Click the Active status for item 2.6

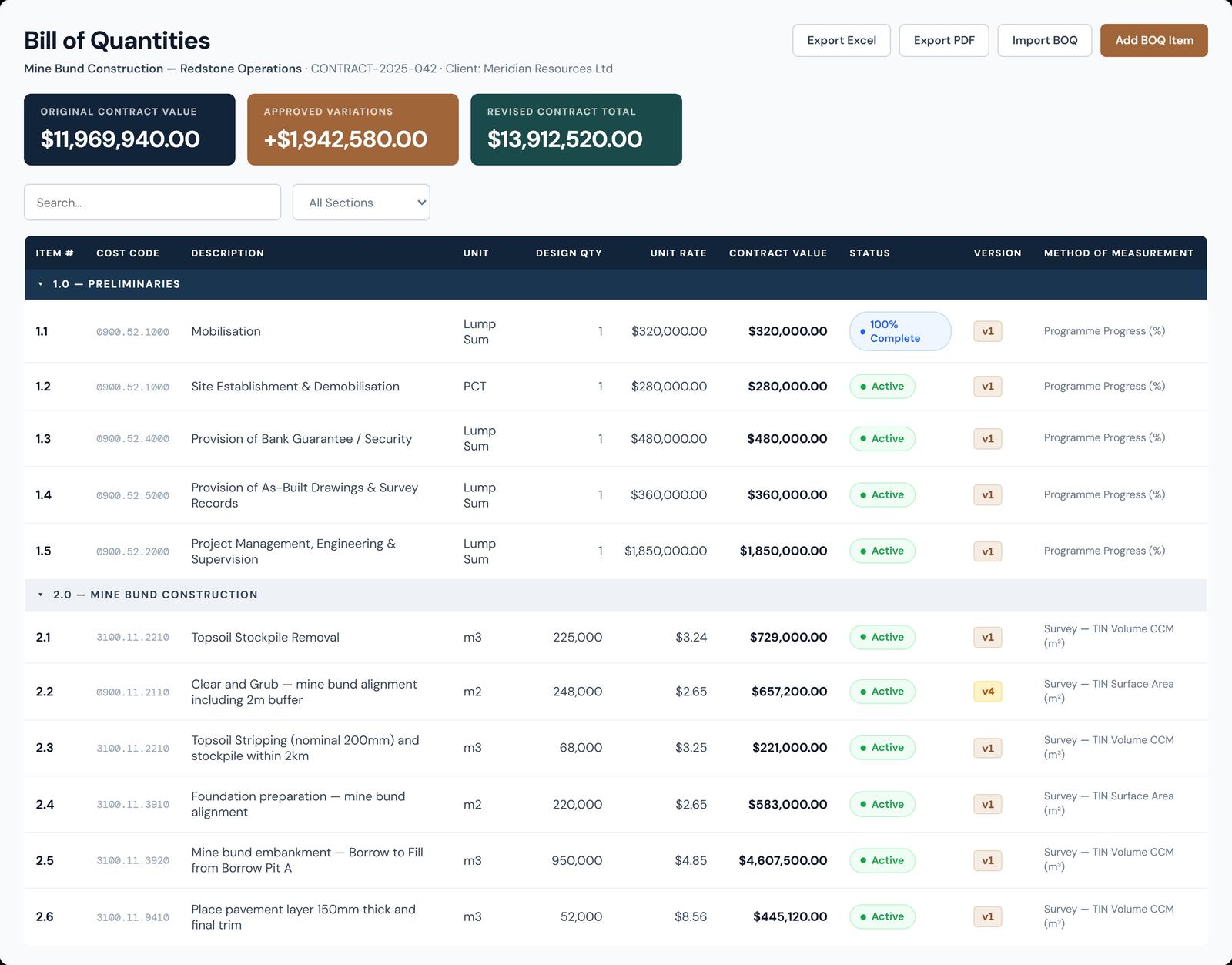tap(882, 916)
